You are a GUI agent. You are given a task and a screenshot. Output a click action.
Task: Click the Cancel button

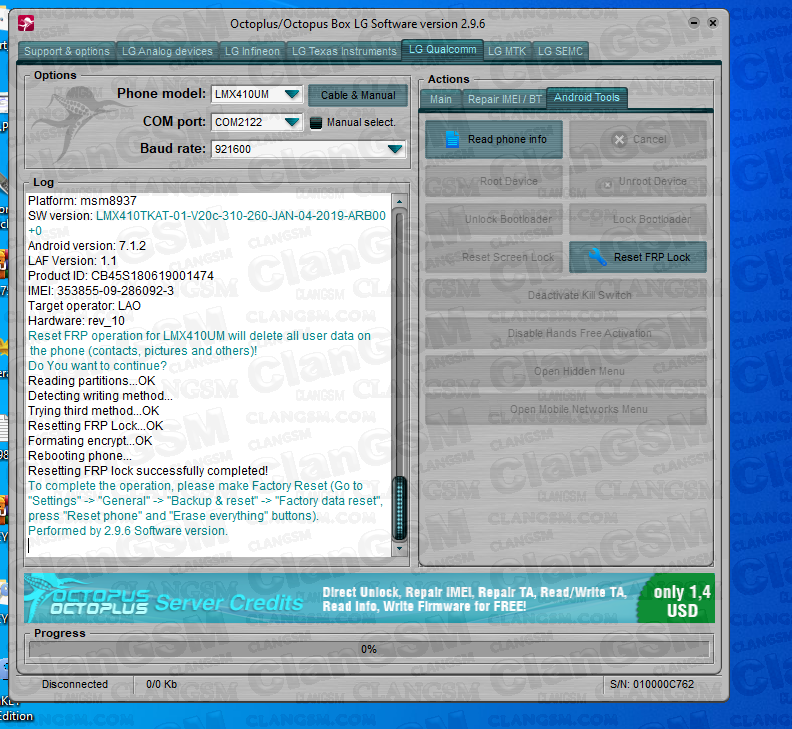click(x=638, y=139)
